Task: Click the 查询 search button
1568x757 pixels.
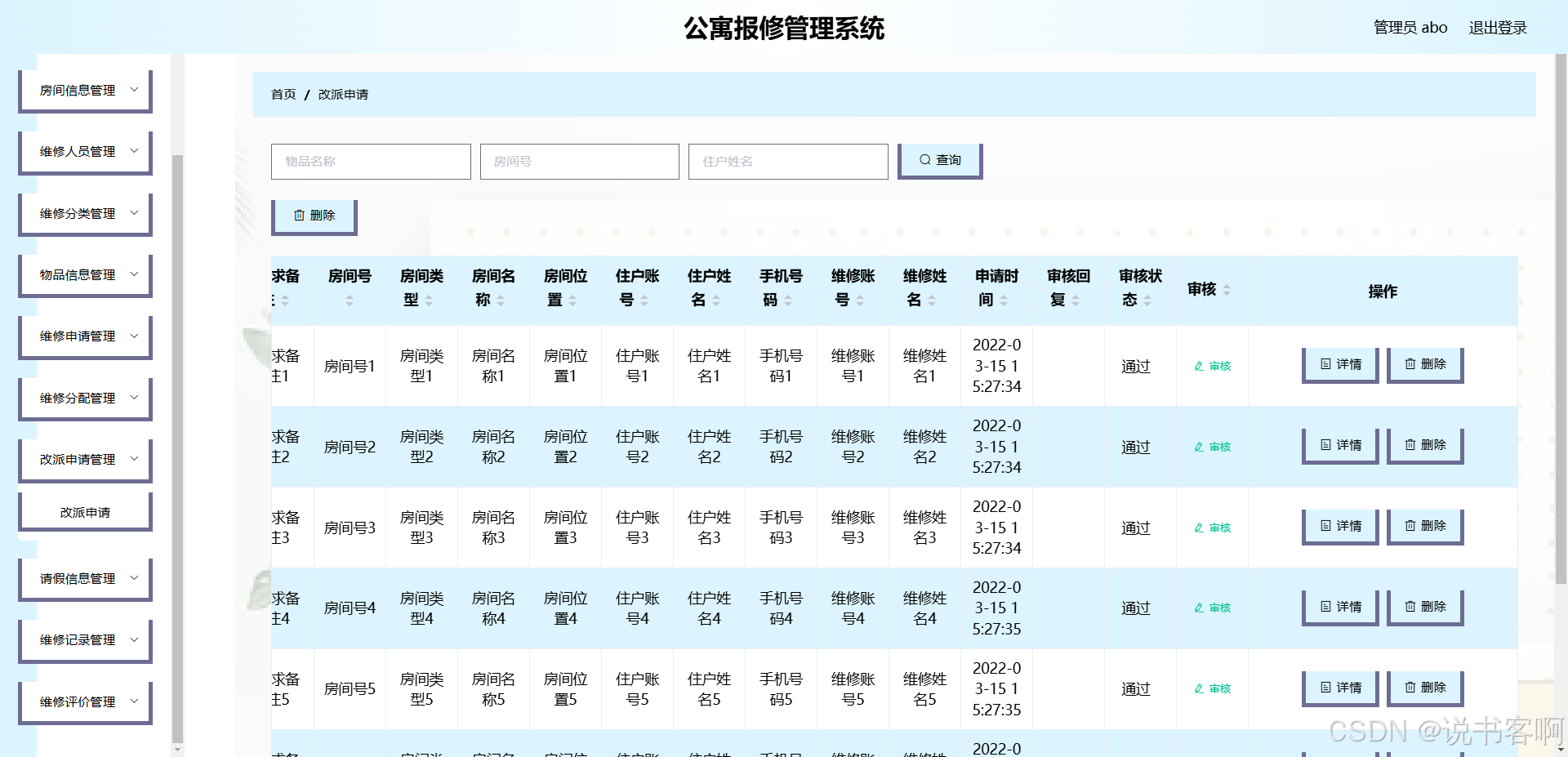Action: (x=940, y=161)
